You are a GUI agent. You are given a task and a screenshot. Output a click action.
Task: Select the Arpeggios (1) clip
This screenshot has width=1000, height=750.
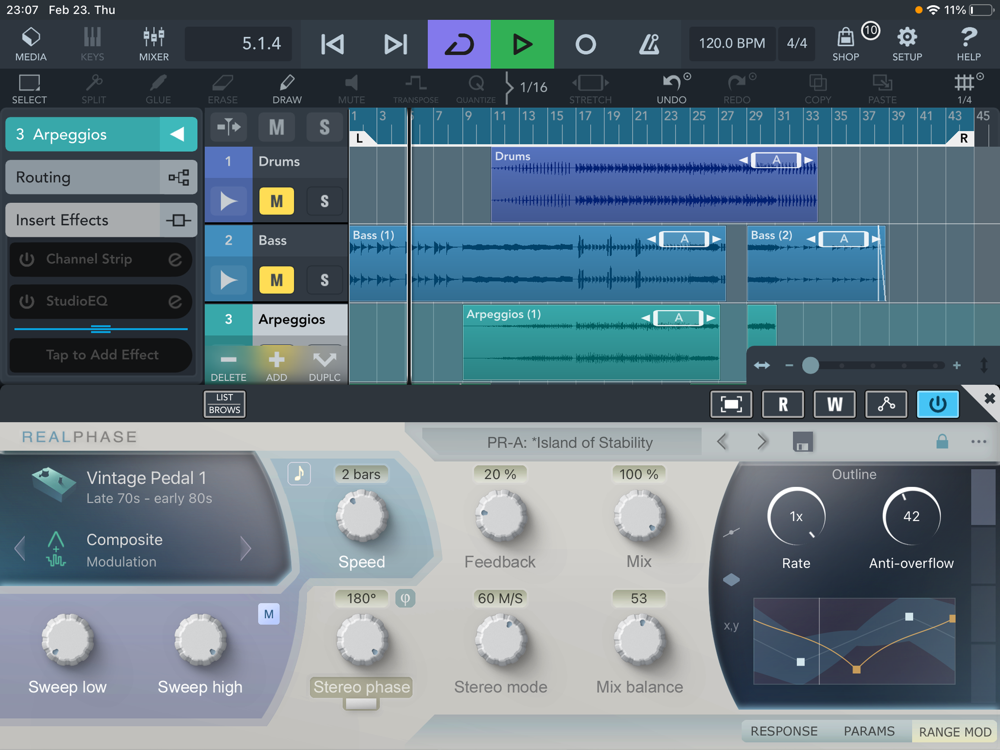point(591,342)
